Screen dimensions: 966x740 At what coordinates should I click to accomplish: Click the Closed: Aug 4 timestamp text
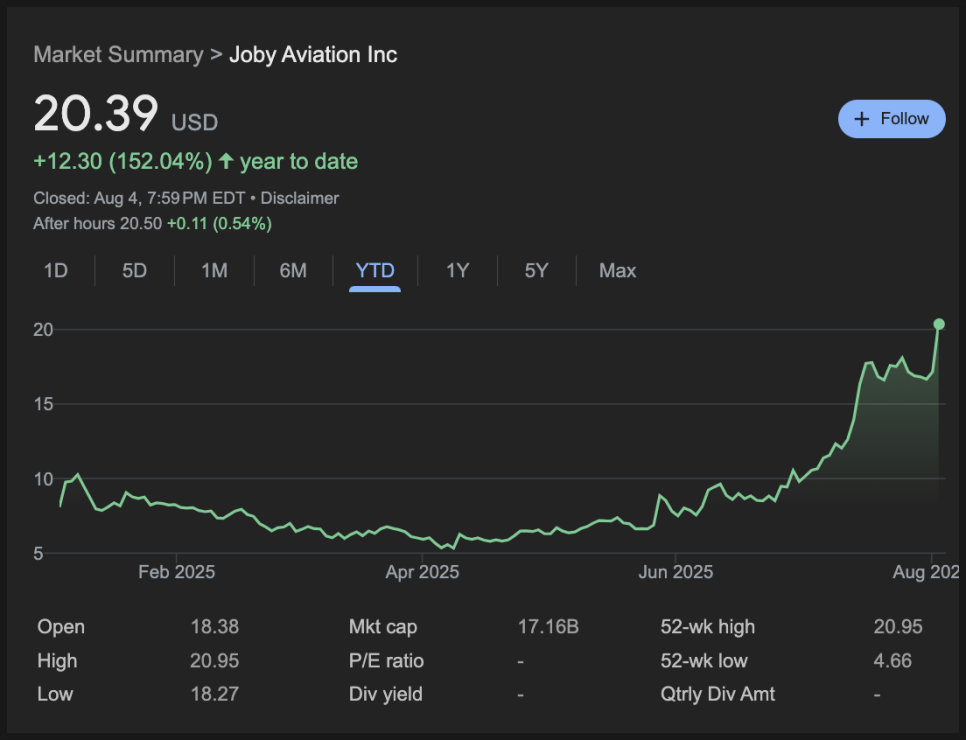tap(139, 198)
